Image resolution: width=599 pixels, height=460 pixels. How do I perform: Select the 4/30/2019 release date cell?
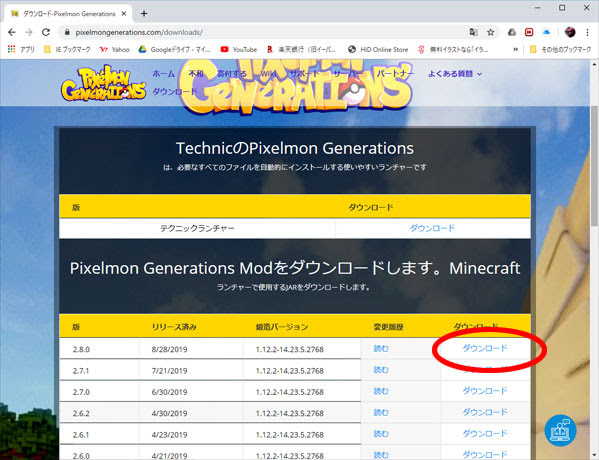click(191, 413)
